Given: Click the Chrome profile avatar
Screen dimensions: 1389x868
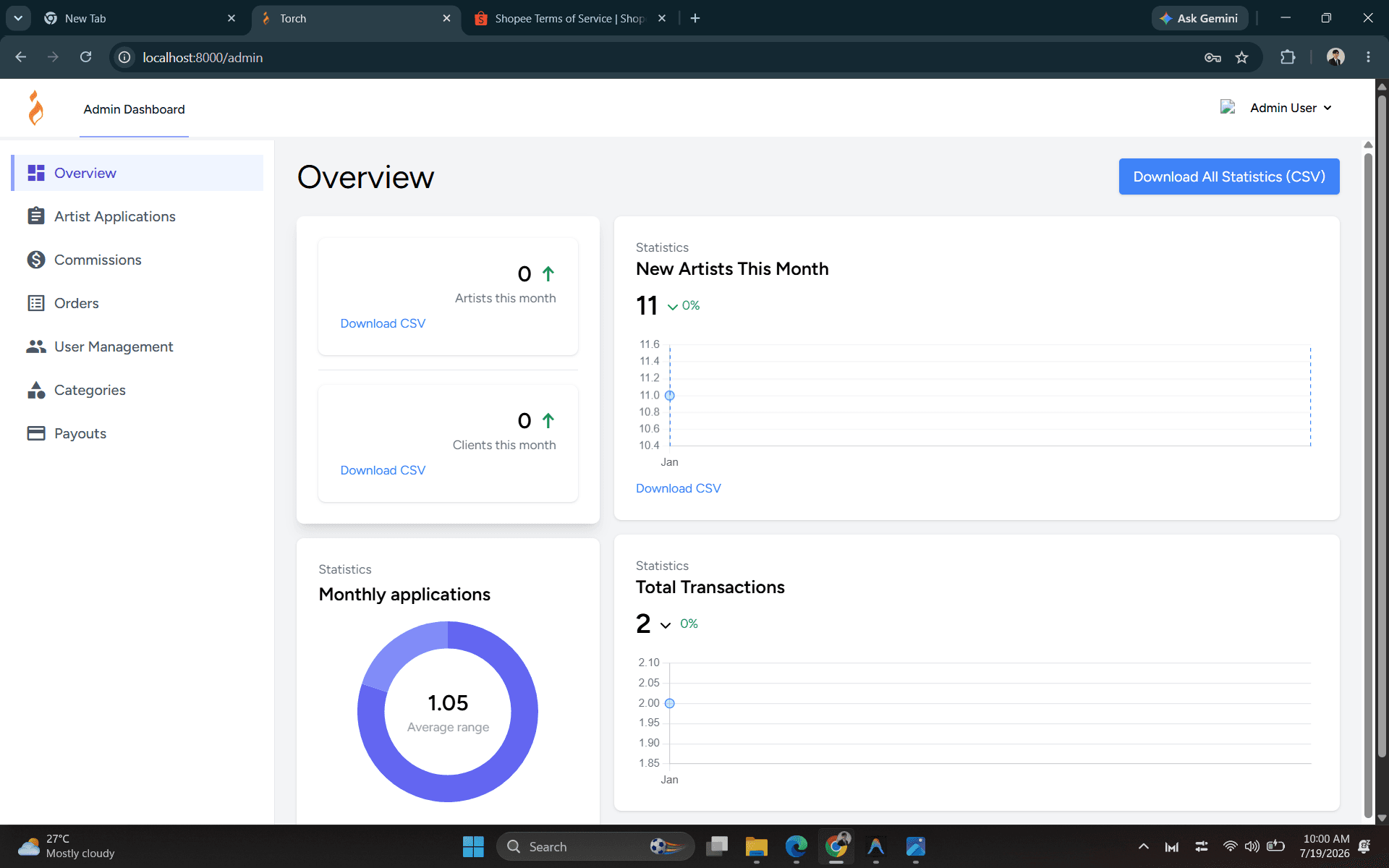Looking at the screenshot, I should pos(1335,57).
